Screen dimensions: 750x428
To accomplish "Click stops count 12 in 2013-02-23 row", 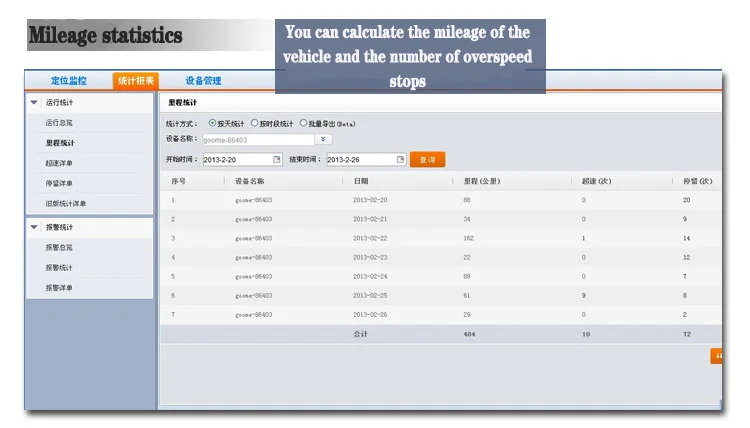I will 686,257.
